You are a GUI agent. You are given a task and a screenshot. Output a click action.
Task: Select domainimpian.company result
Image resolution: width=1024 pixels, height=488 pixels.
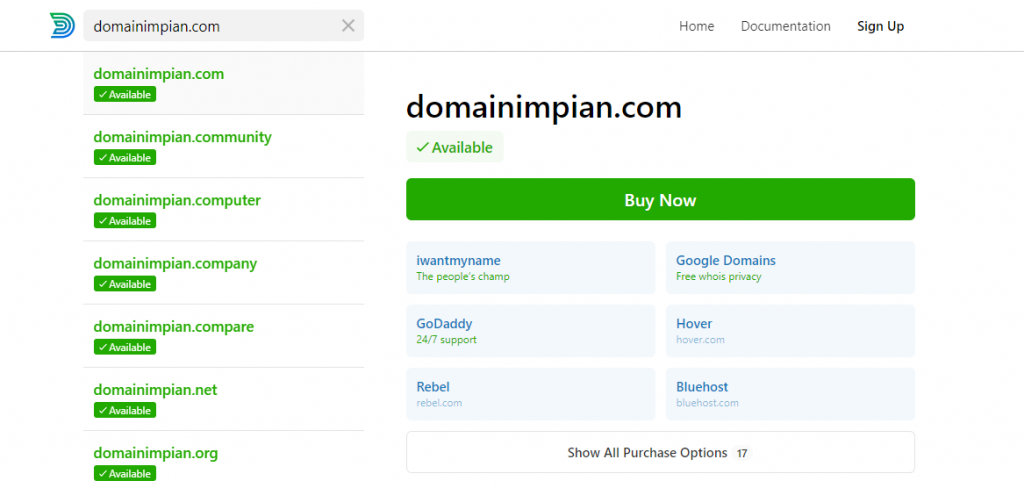(223, 273)
